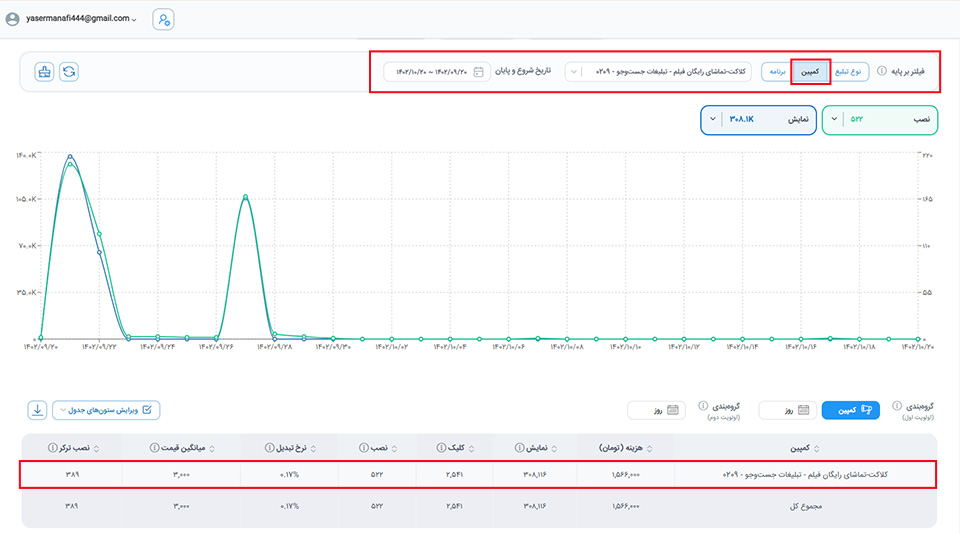The image size is (960, 534).
Task: Click the info icon next to فیلتر بر پایه
Action: pyautogui.click(x=881, y=72)
